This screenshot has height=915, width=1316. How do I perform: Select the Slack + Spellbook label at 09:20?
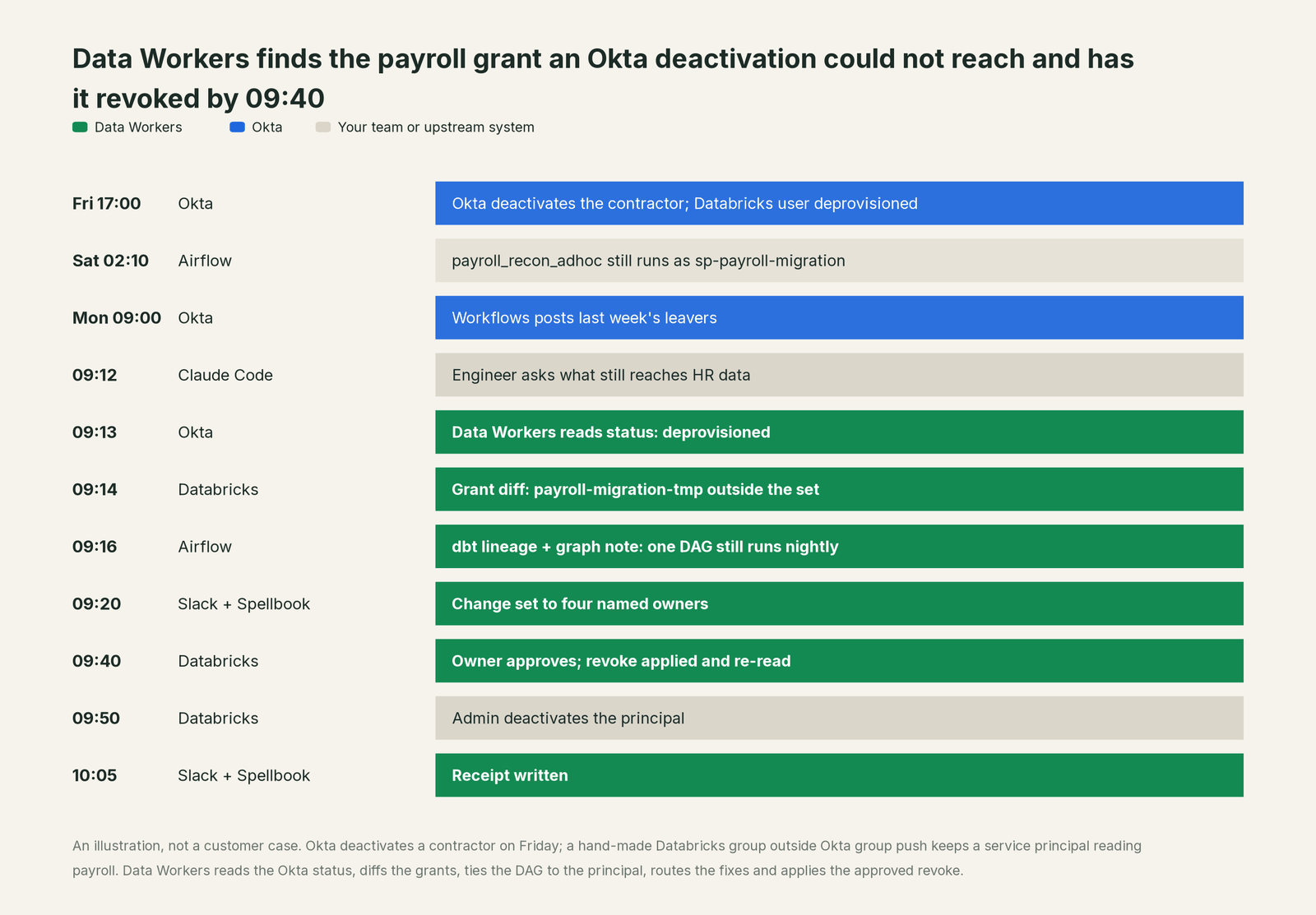pos(244,603)
